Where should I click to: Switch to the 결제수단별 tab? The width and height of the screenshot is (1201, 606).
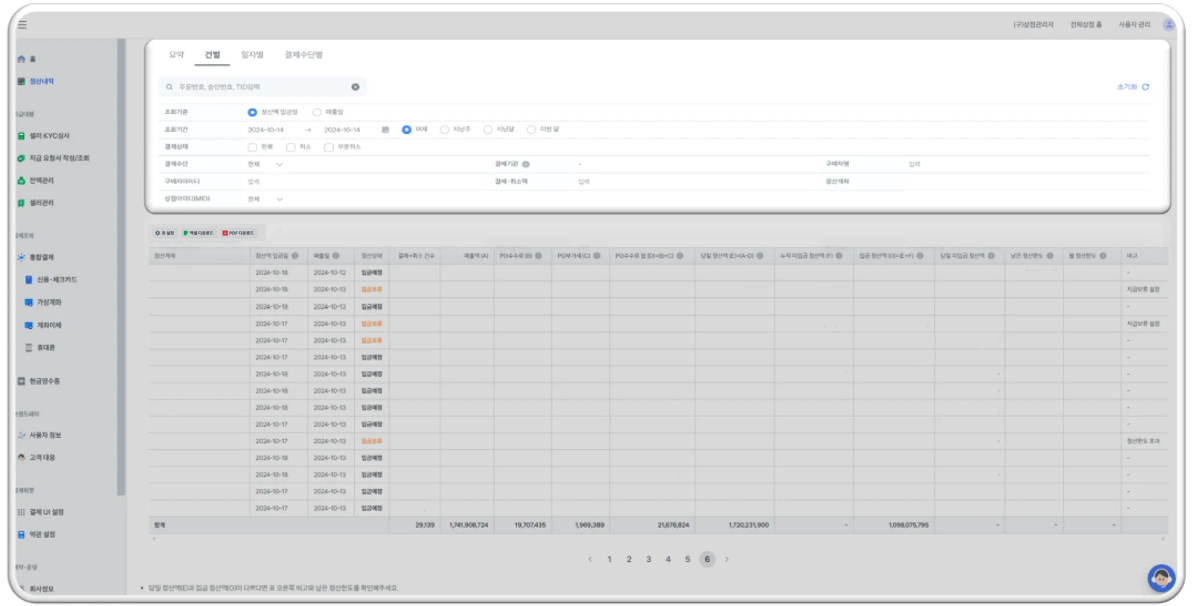[x=303, y=55]
